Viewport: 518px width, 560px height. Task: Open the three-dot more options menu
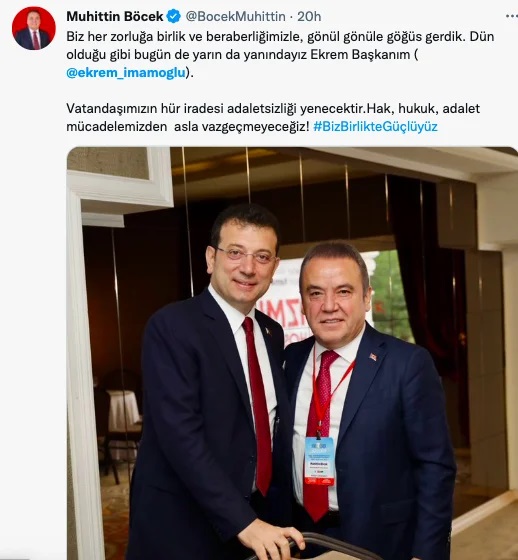point(512,16)
